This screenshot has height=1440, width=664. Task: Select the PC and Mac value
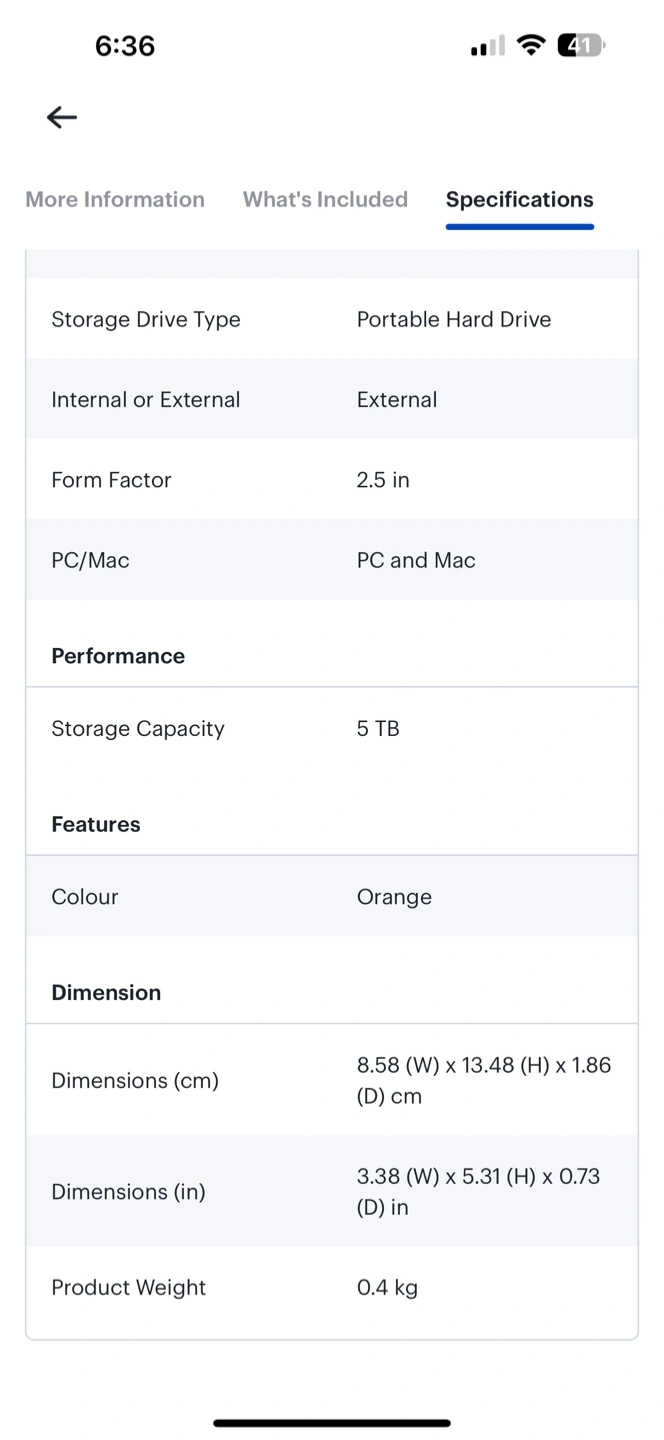pyautogui.click(x=416, y=560)
